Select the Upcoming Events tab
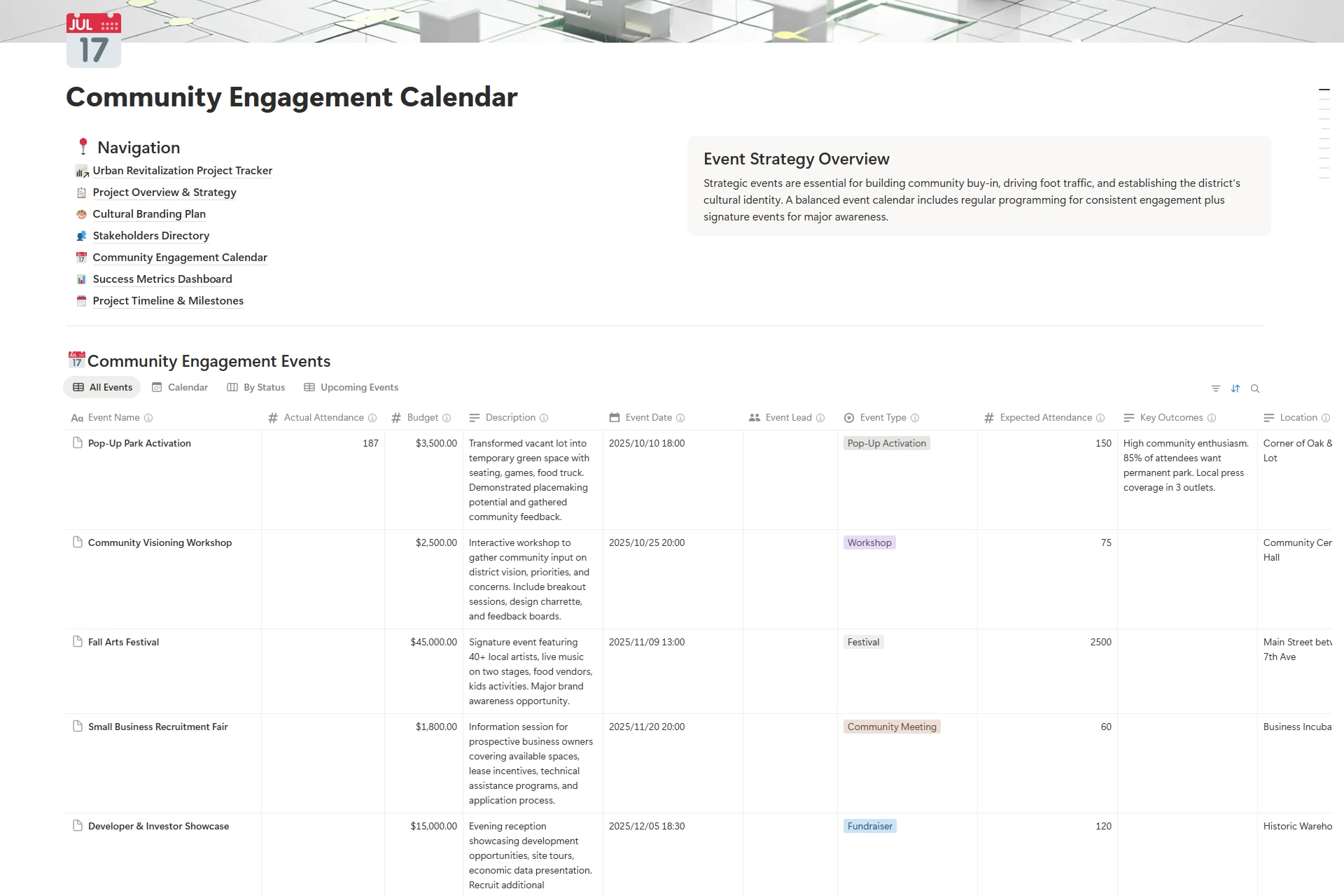This screenshot has height=896, width=1344. tap(351, 387)
